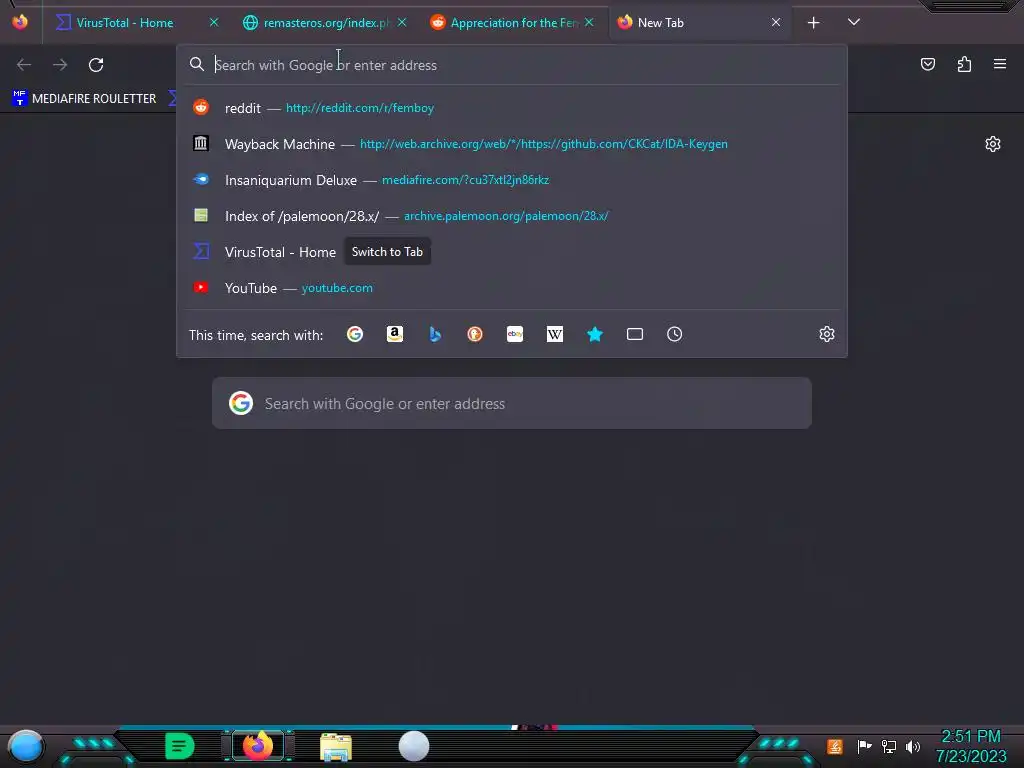The height and width of the screenshot is (768, 1024).
Task: Switch to the VirusTotal - Home tab
Action: (x=124, y=23)
